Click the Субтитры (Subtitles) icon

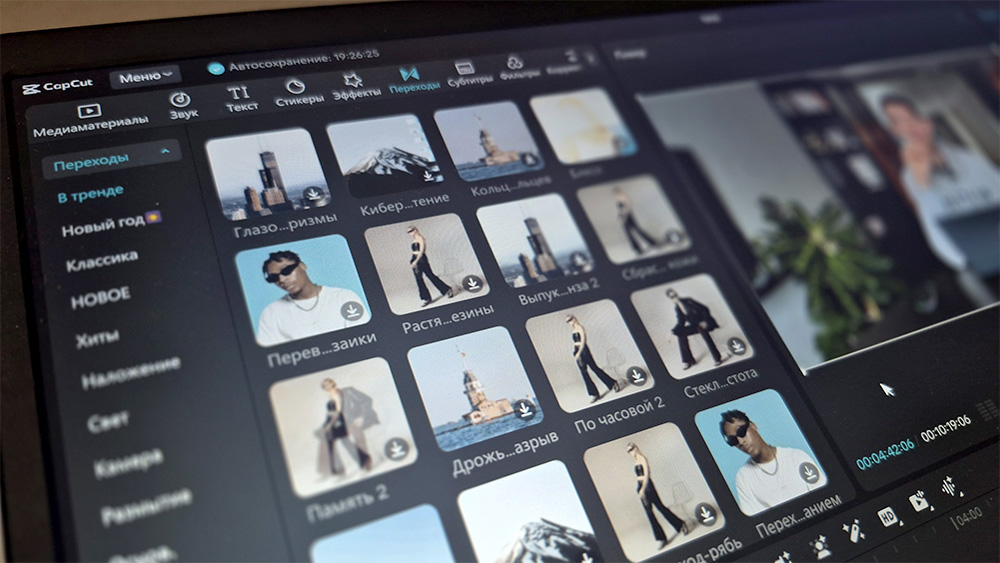464,68
